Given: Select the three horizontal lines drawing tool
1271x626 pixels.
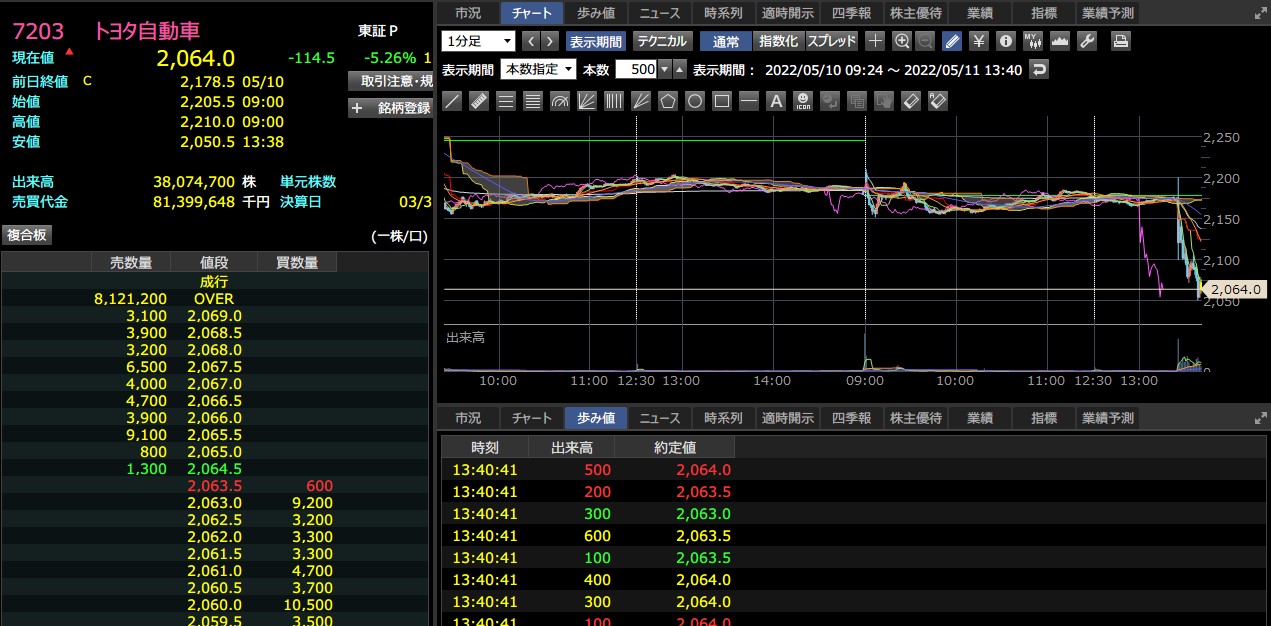Looking at the screenshot, I should (x=506, y=101).
